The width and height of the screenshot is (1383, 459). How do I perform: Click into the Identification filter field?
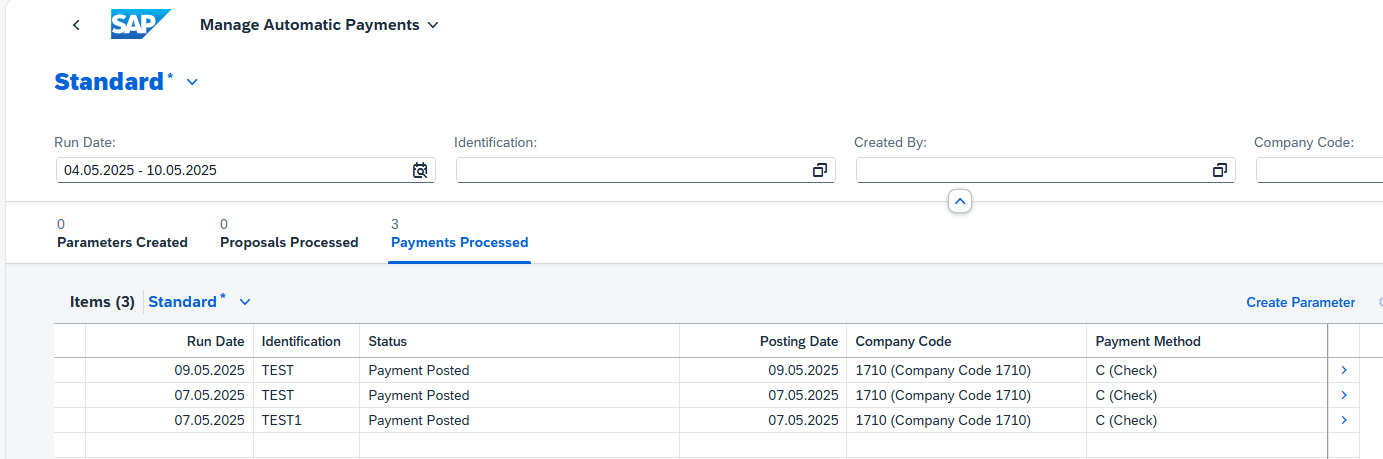click(634, 170)
